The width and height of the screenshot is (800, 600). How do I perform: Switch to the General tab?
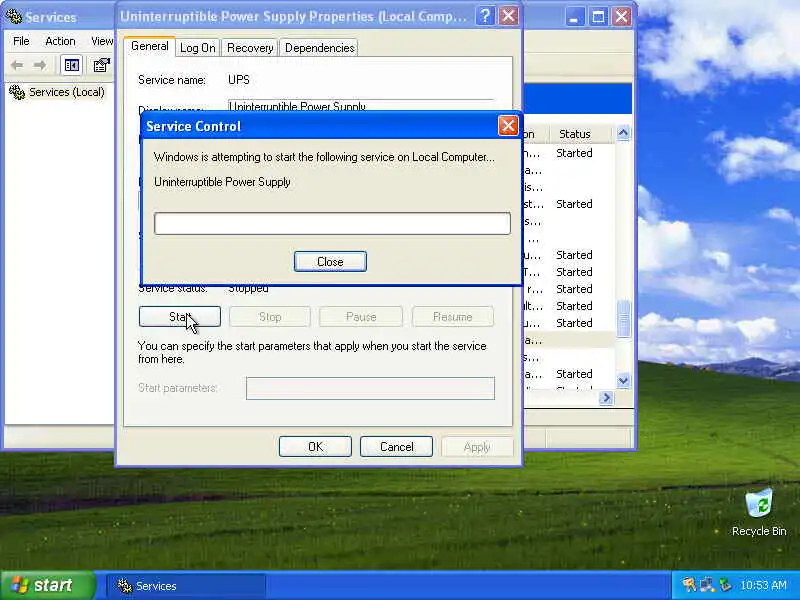point(149,46)
